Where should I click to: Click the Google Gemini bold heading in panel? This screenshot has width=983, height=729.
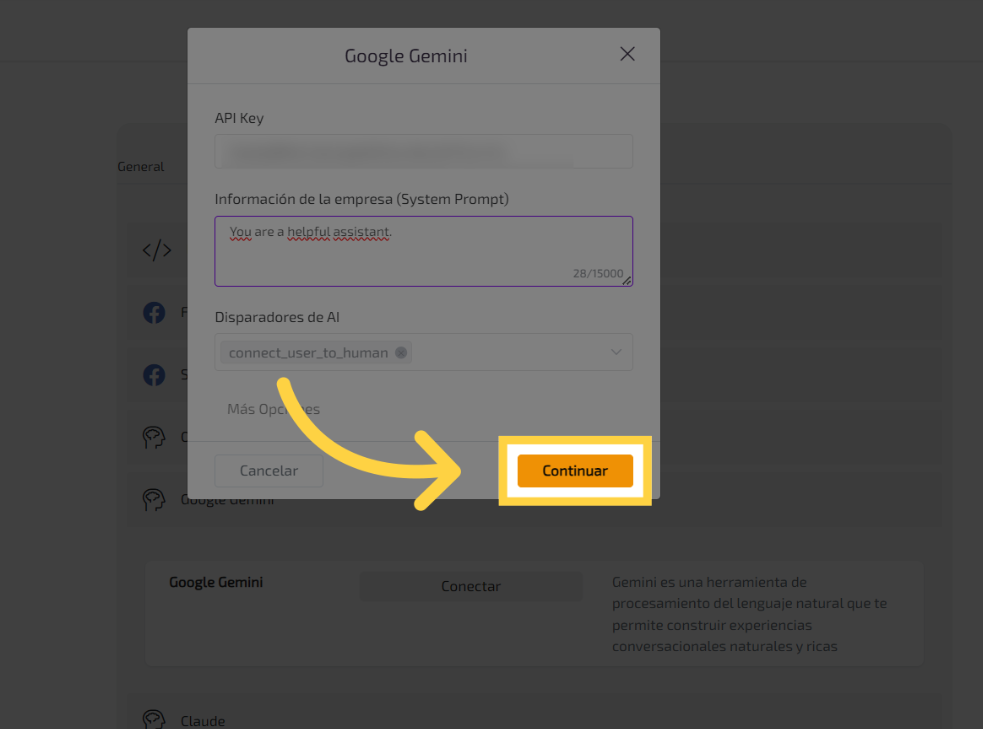[x=216, y=582]
